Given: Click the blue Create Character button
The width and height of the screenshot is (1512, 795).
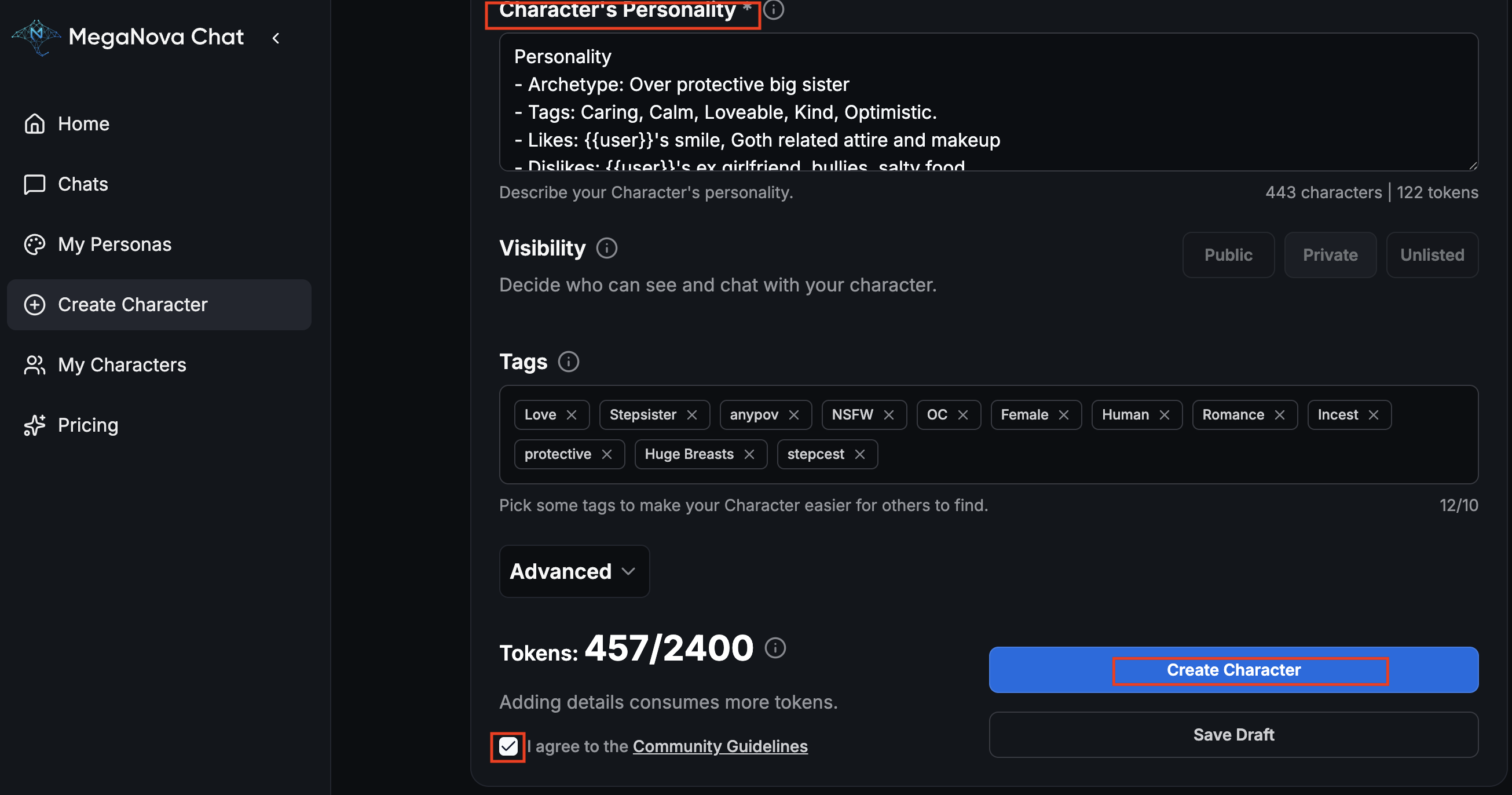Looking at the screenshot, I should click(1233, 670).
